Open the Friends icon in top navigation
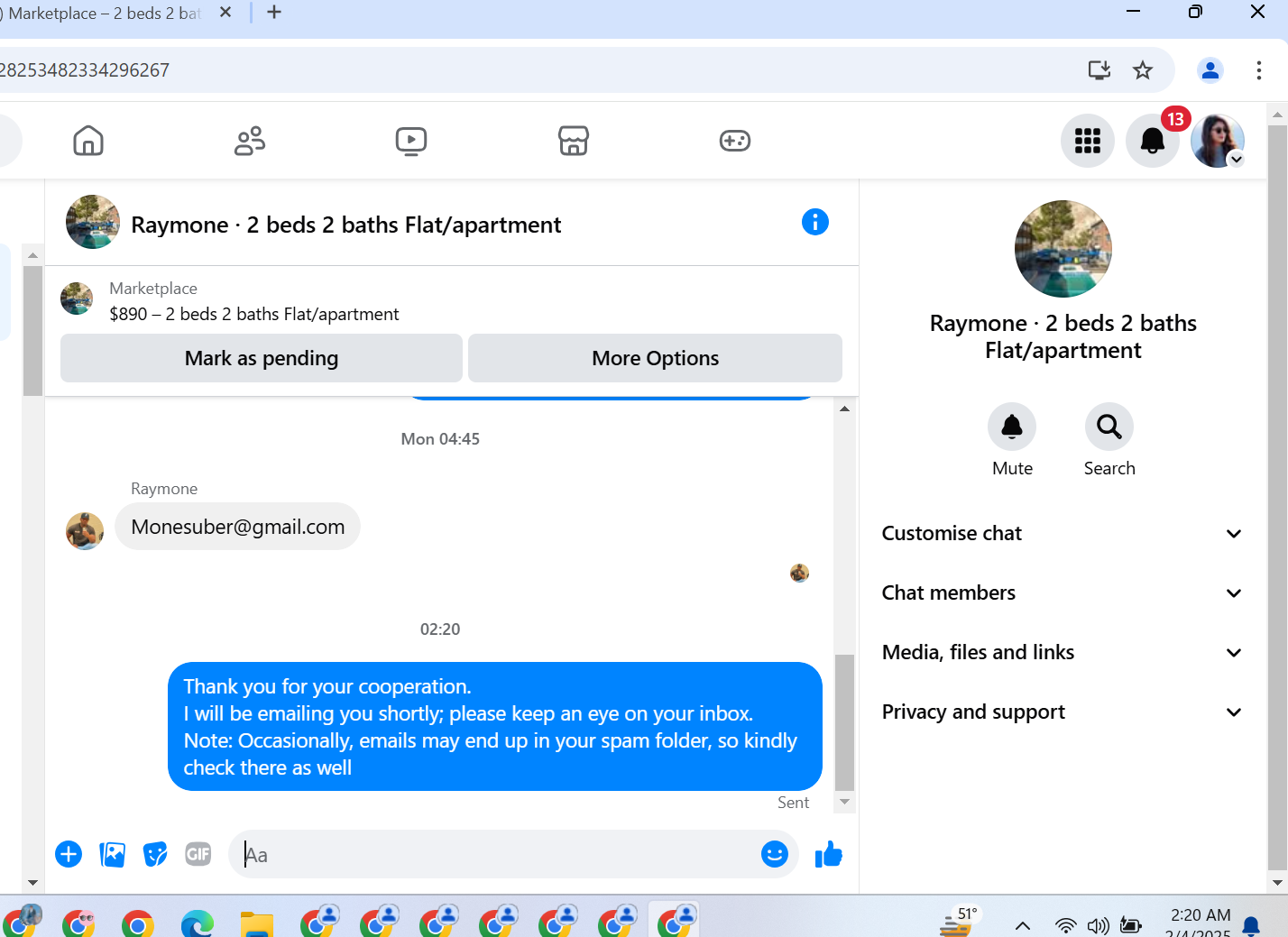Viewport: 1288px width, 937px height. (x=250, y=141)
